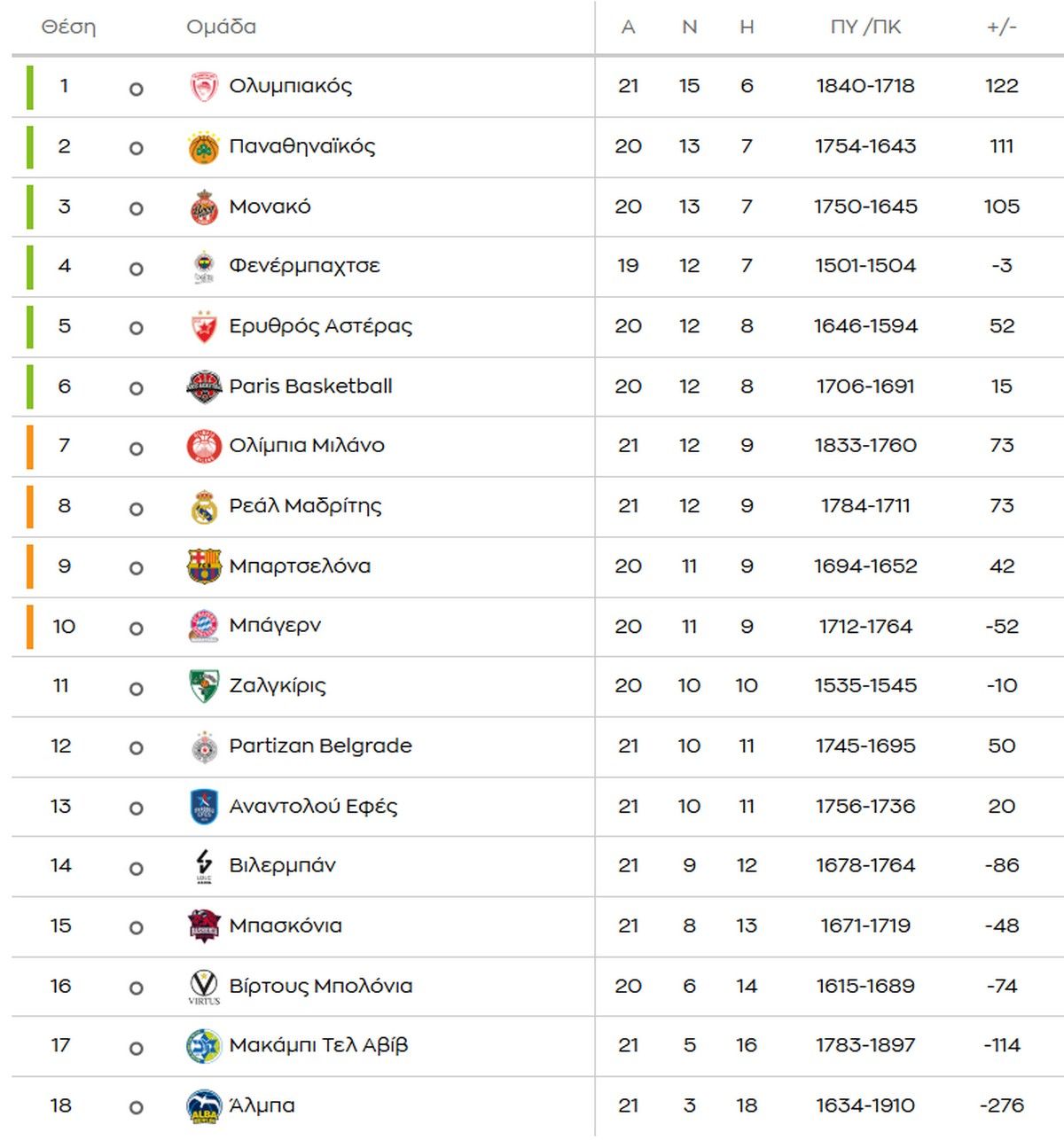Viewport: 1064px width, 1140px height.
Task: Click the Panathinaikos clover logo
Action: pyautogui.click(x=204, y=147)
